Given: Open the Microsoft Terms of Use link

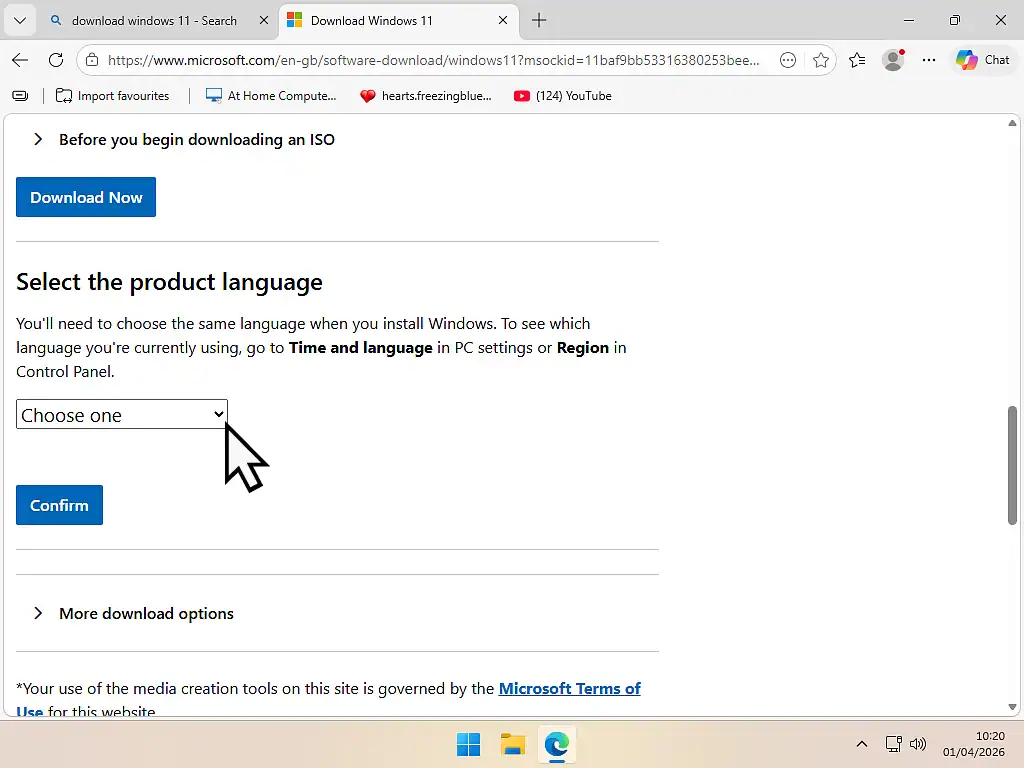Looking at the screenshot, I should click(570, 688).
